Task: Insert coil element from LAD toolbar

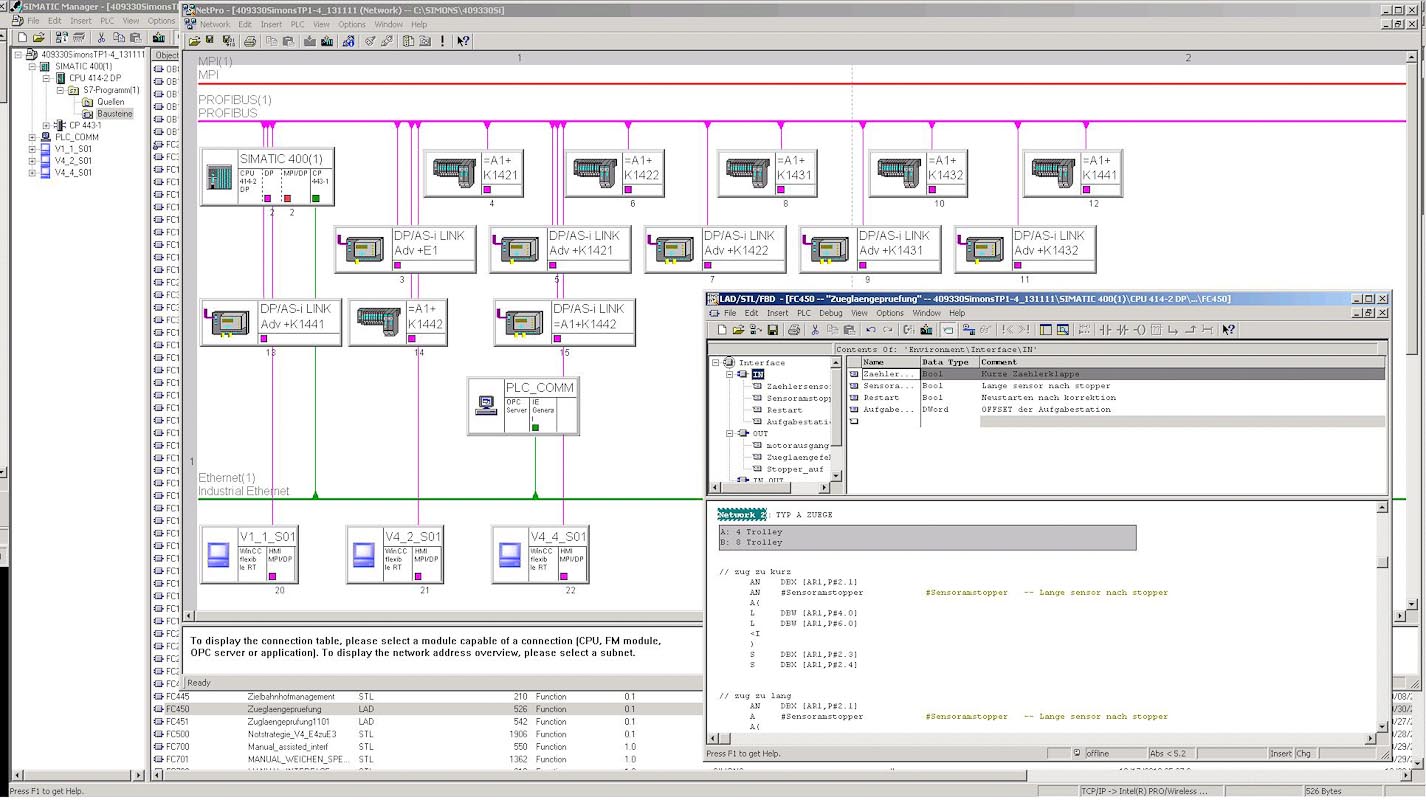Action: (x=1139, y=329)
